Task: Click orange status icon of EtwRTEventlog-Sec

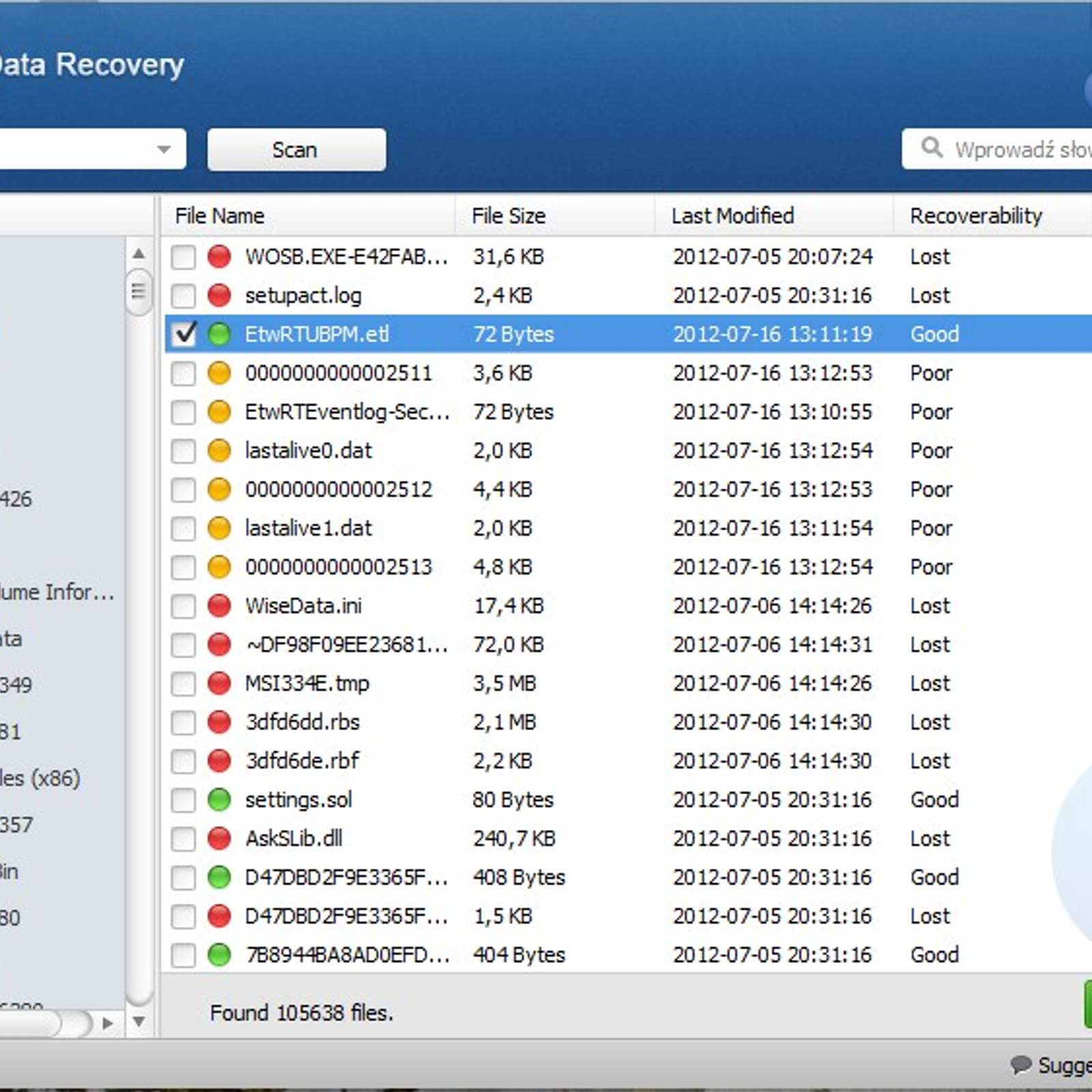Action: coord(219,412)
